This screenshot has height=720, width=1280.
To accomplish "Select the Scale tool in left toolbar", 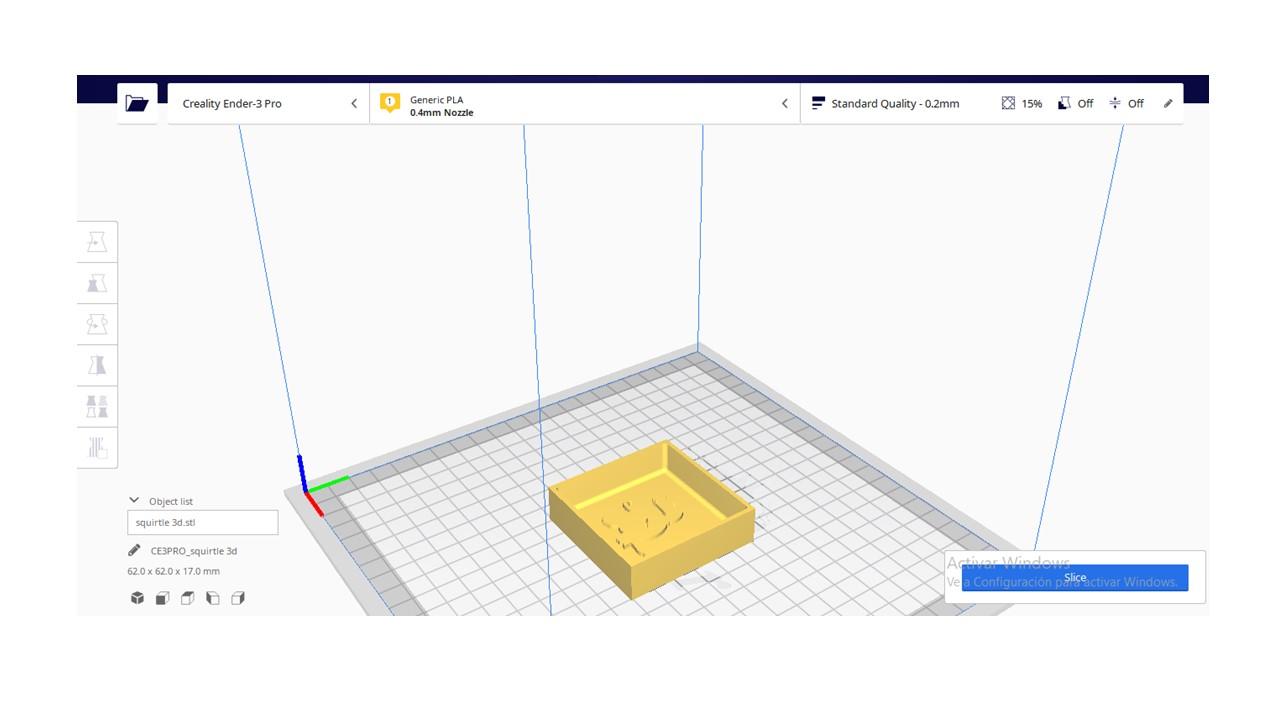I will [97, 283].
